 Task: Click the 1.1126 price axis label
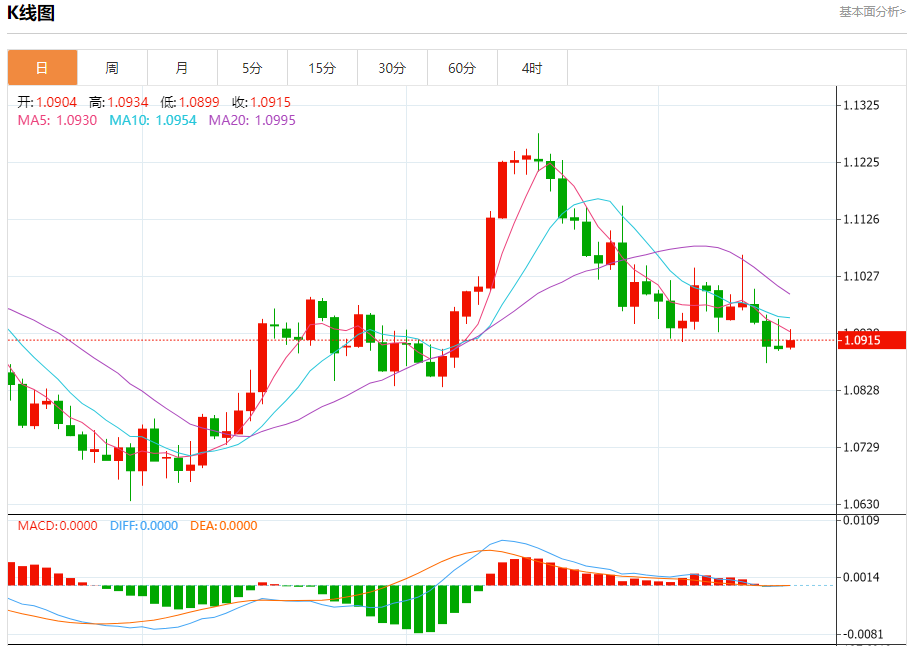[x=861, y=220]
